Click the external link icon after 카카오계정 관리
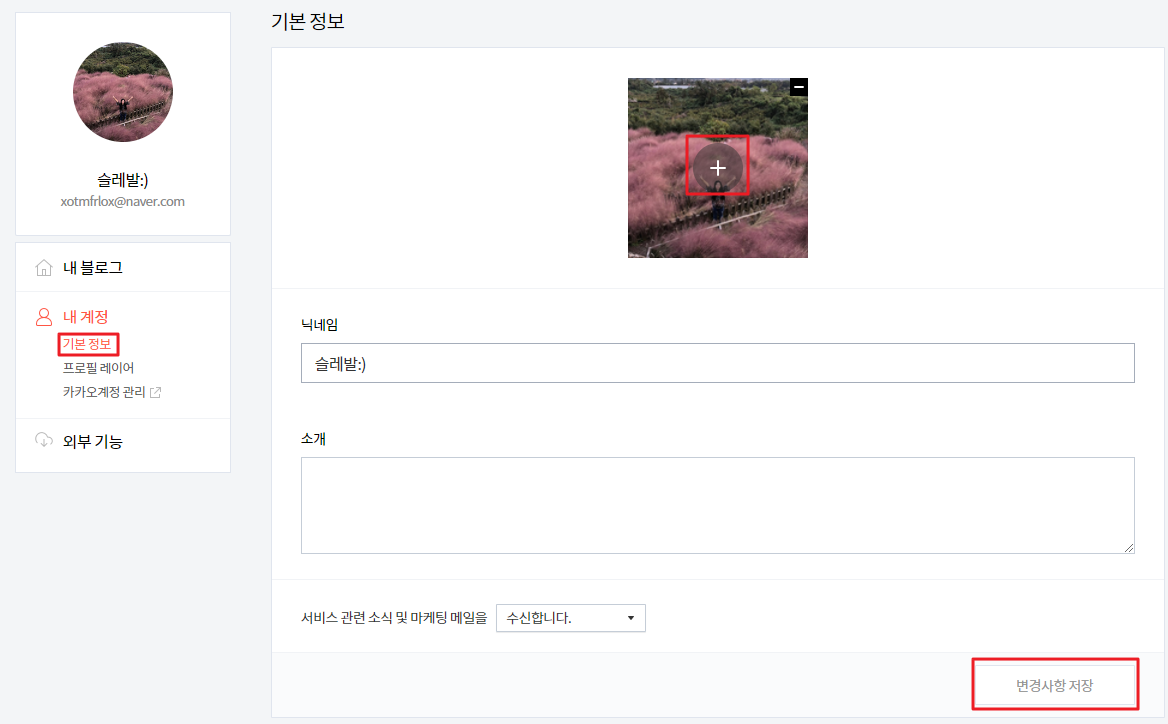The image size is (1168, 724). click(x=155, y=393)
